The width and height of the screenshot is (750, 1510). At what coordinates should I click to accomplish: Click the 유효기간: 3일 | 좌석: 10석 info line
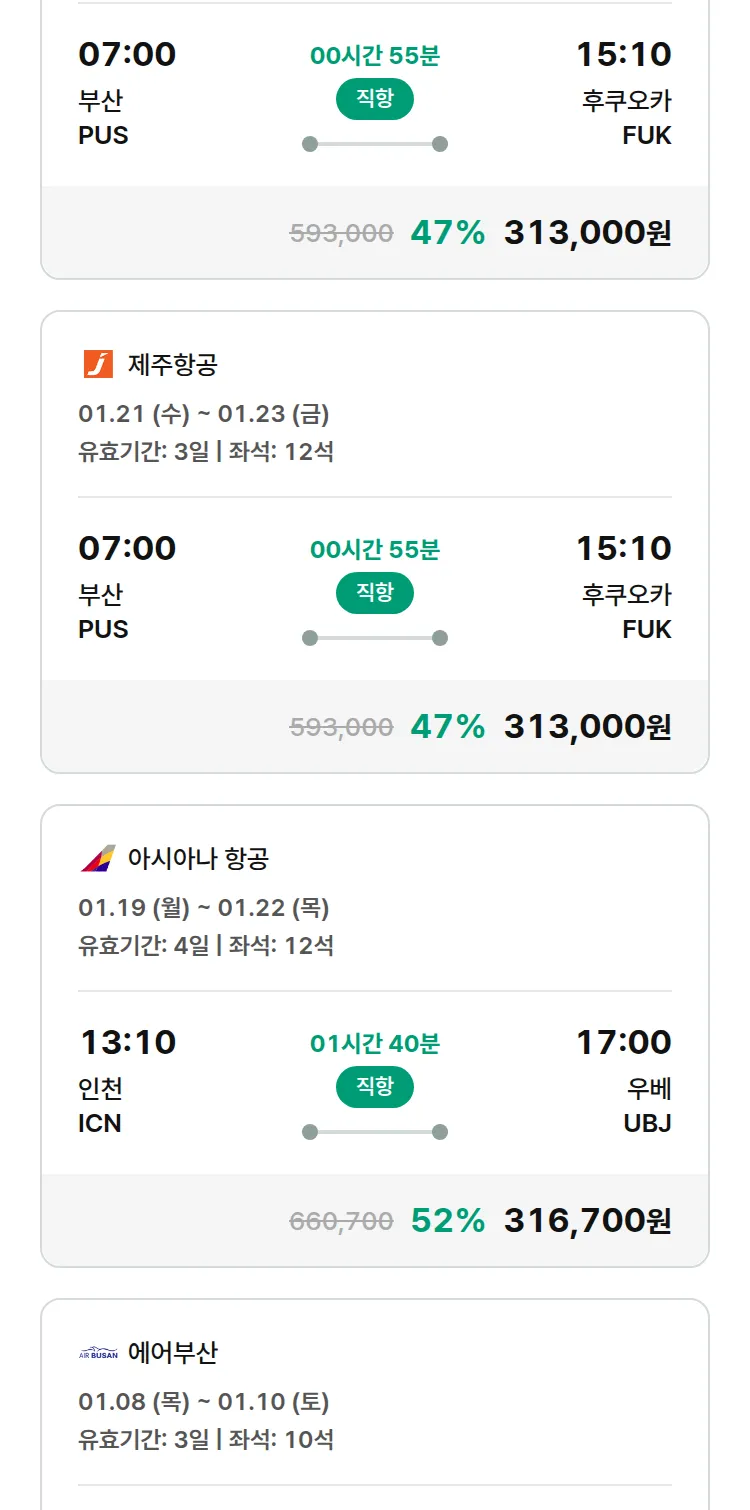pos(206,1439)
